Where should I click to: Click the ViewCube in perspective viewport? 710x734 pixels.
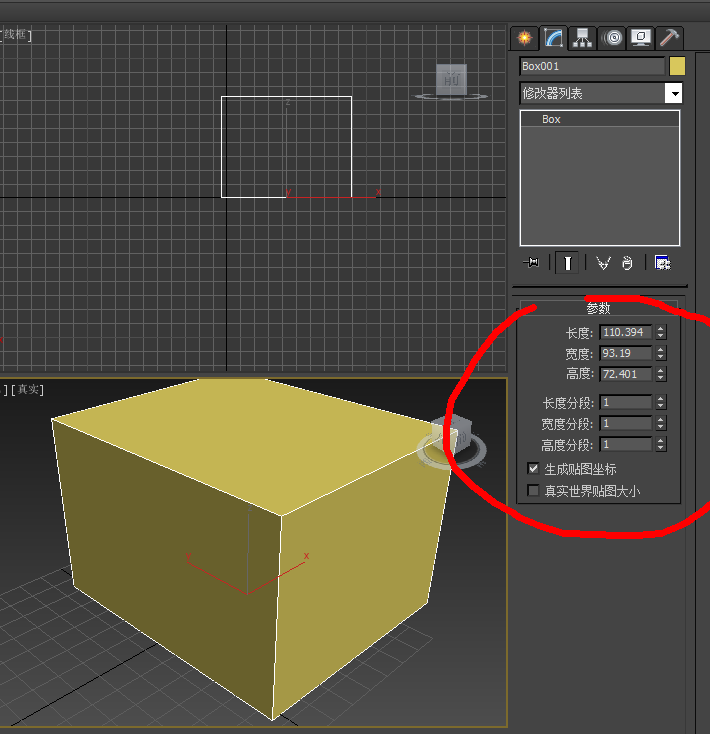[x=452, y=434]
